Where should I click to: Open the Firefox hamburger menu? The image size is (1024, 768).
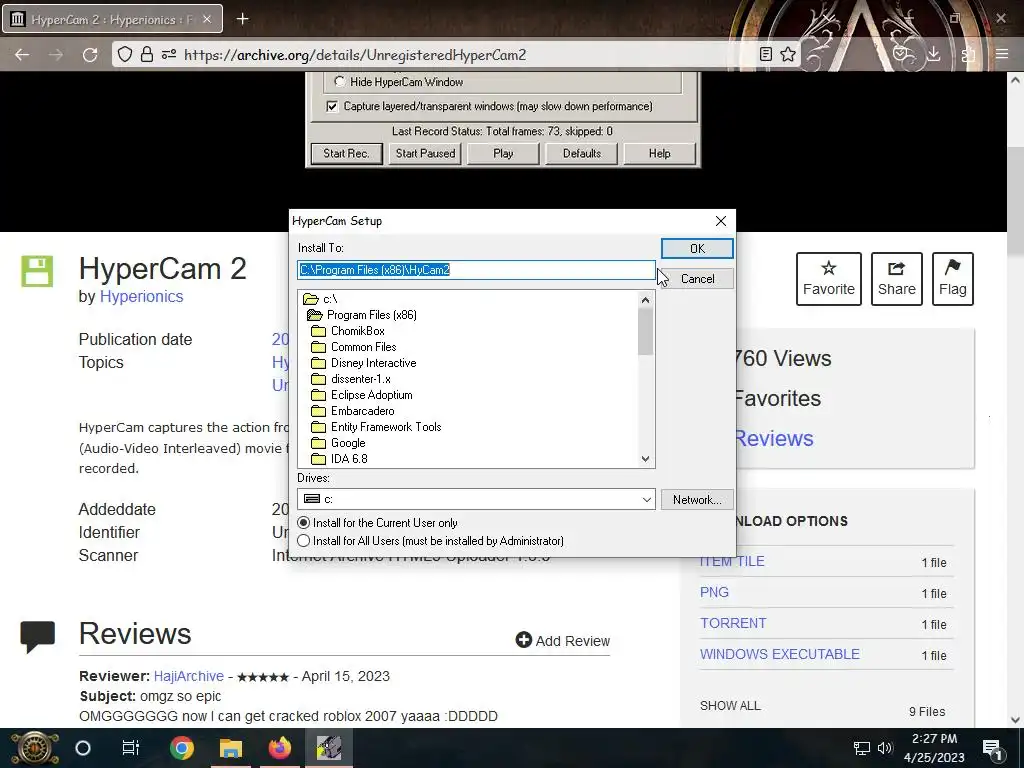pyautogui.click(x=1002, y=54)
